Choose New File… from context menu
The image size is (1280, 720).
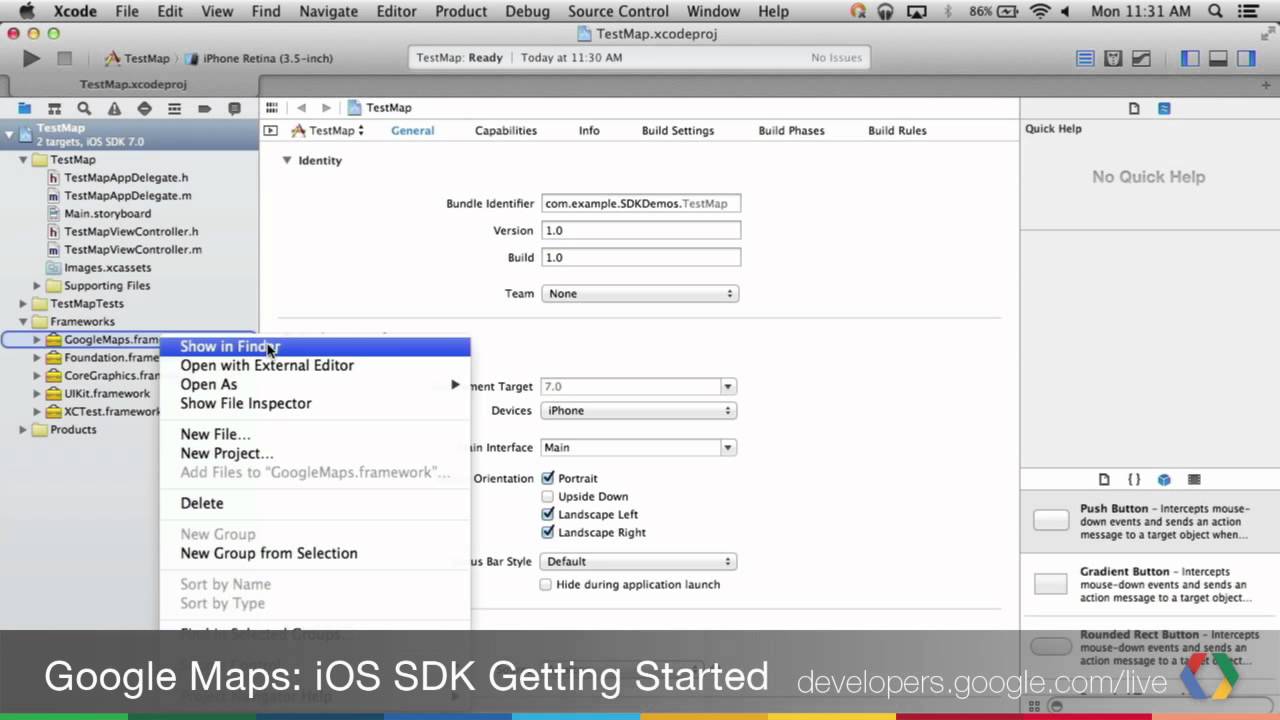point(315,434)
